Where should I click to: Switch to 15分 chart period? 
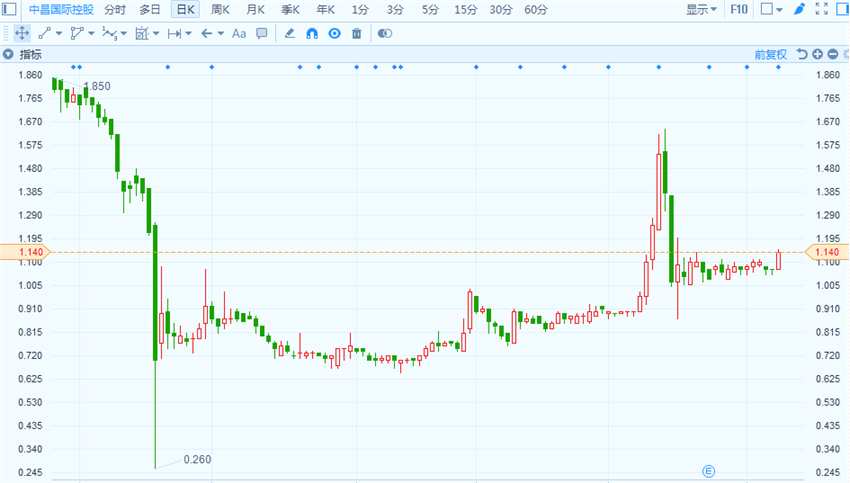466,10
